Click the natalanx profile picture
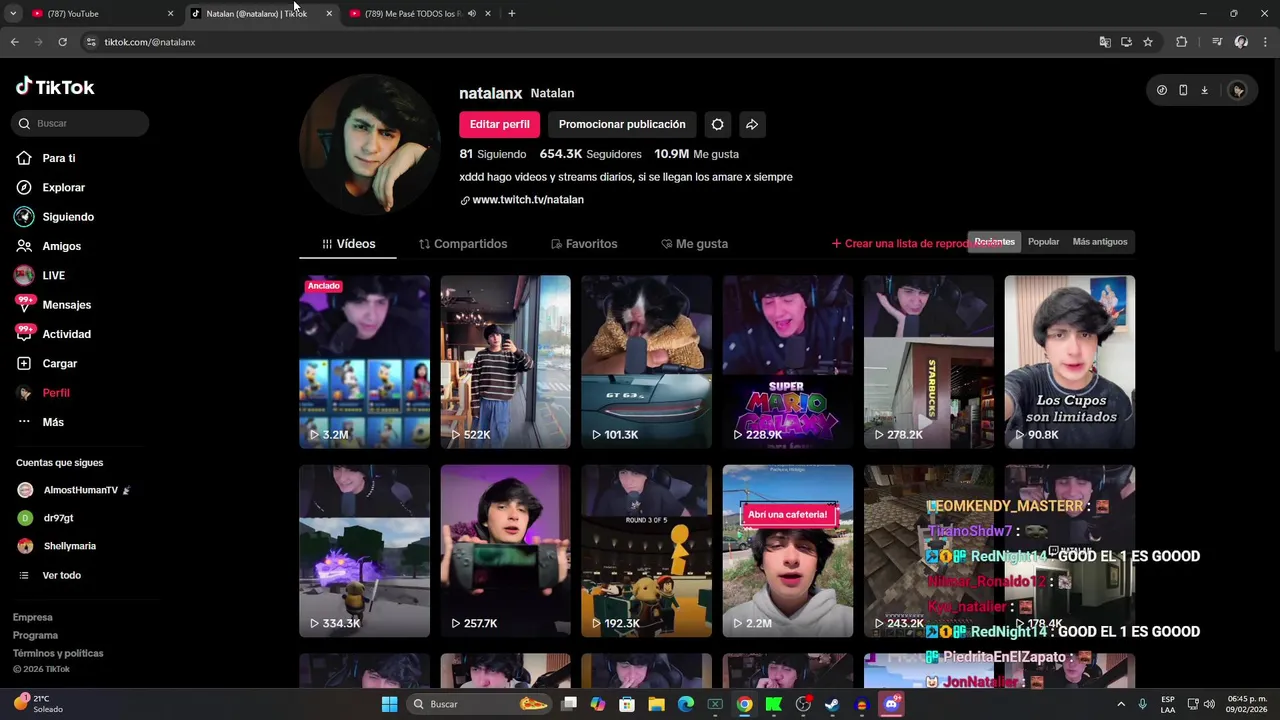This screenshot has width=1280, height=720. [369, 145]
